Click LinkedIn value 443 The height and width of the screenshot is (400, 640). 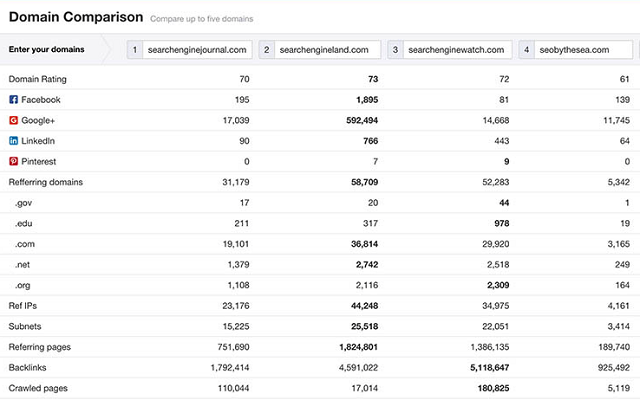point(502,141)
